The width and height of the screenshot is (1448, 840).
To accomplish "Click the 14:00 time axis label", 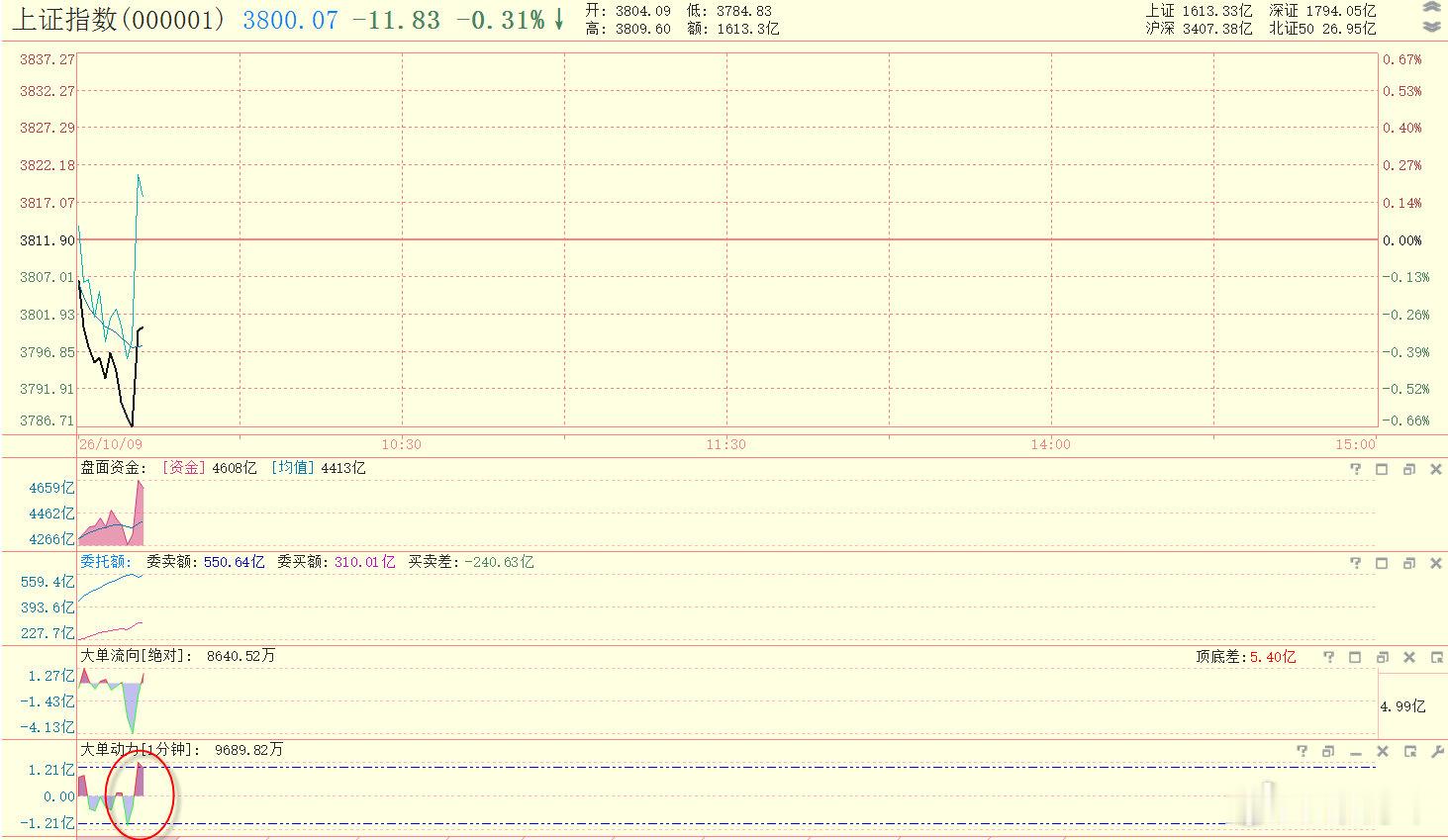I will click(x=1050, y=444).
